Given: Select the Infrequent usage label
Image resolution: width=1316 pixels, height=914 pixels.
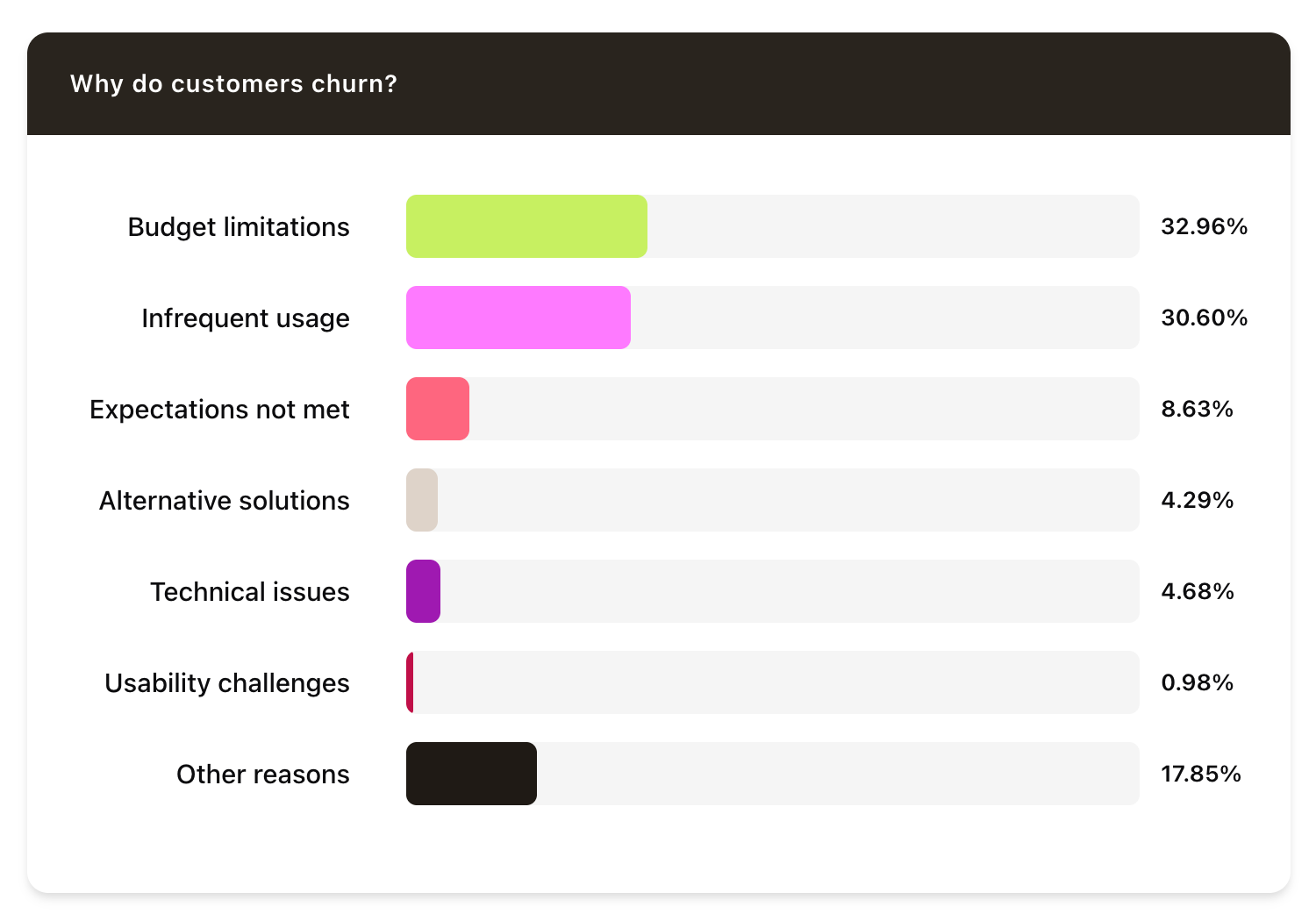Looking at the screenshot, I should 246,318.
